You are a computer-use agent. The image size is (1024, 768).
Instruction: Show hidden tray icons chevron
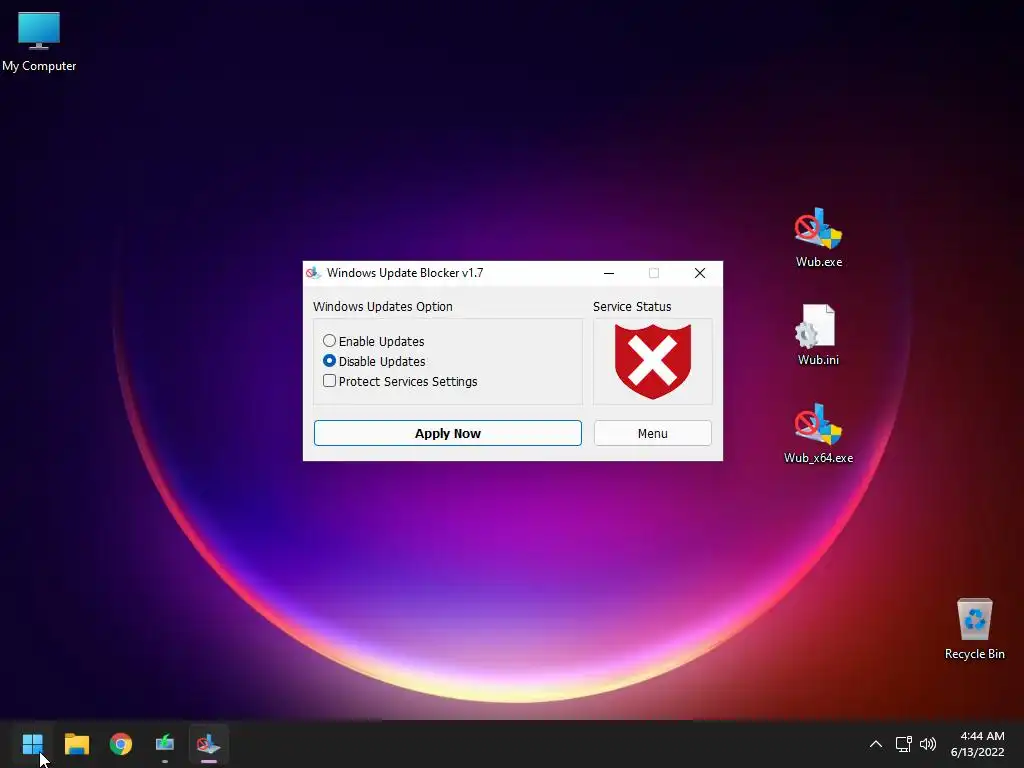coord(876,744)
